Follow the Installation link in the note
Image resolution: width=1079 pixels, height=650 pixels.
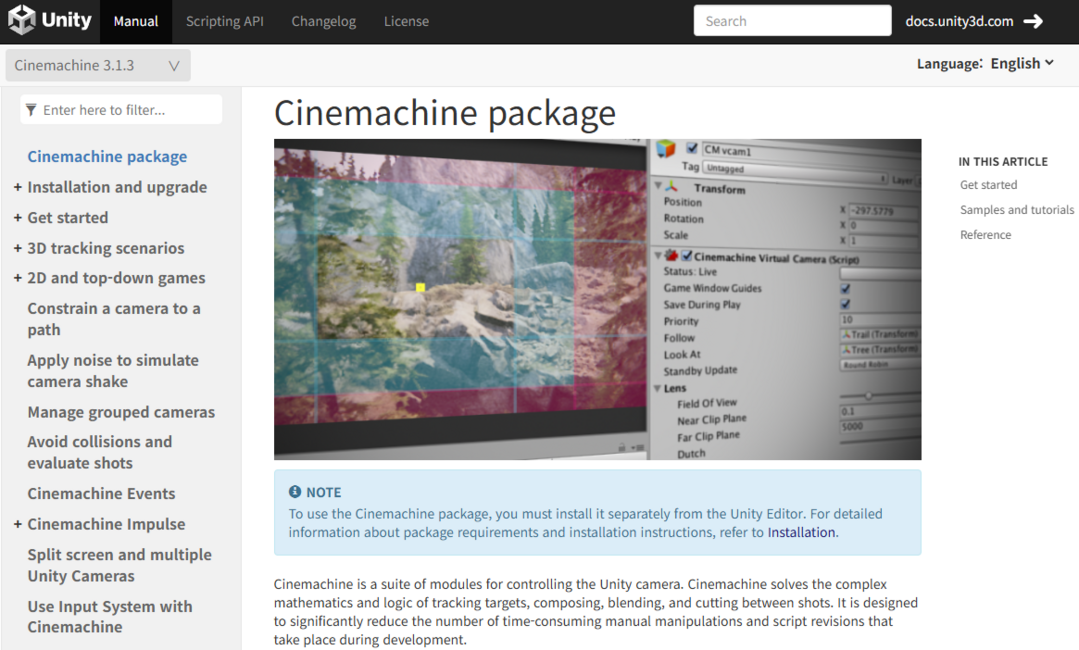pos(801,532)
